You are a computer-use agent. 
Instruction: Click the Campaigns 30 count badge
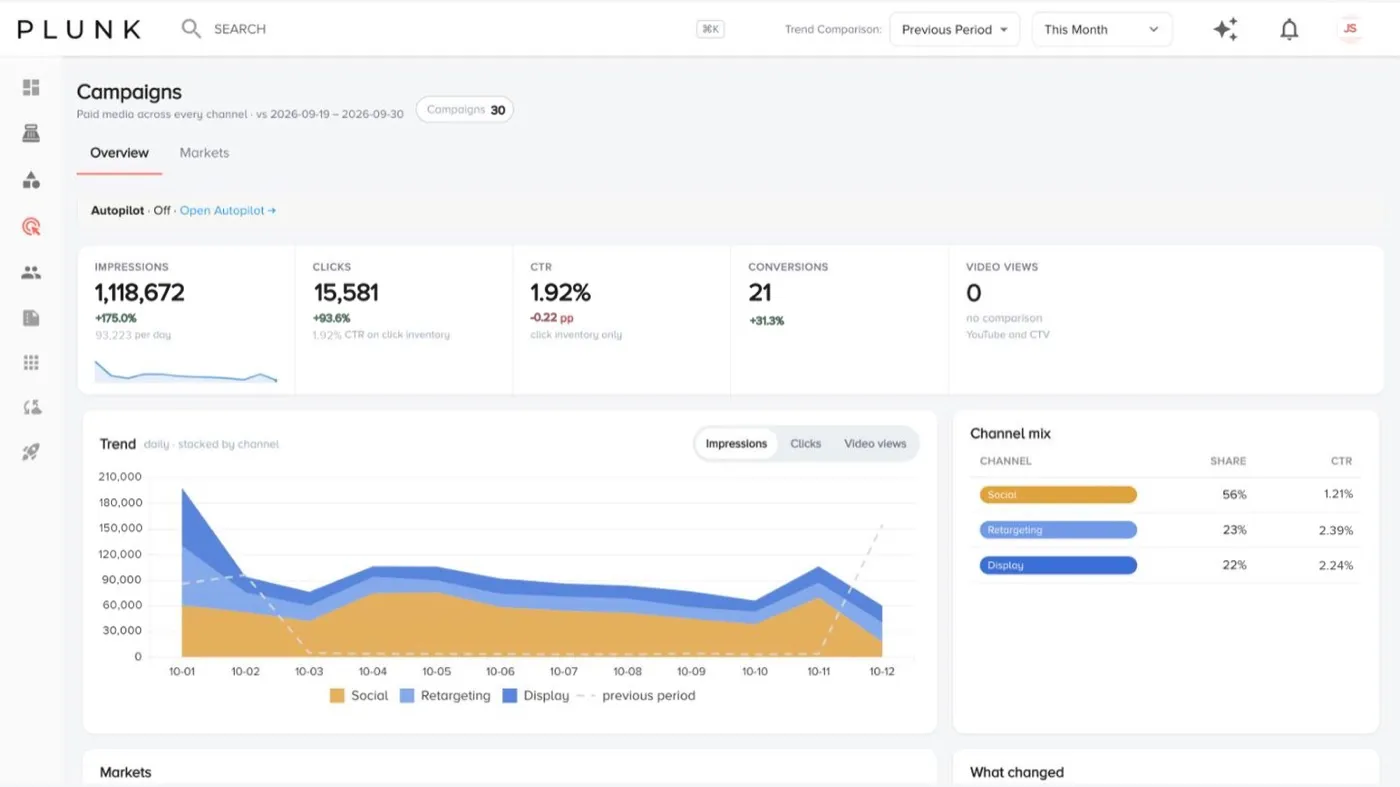pos(465,110)
